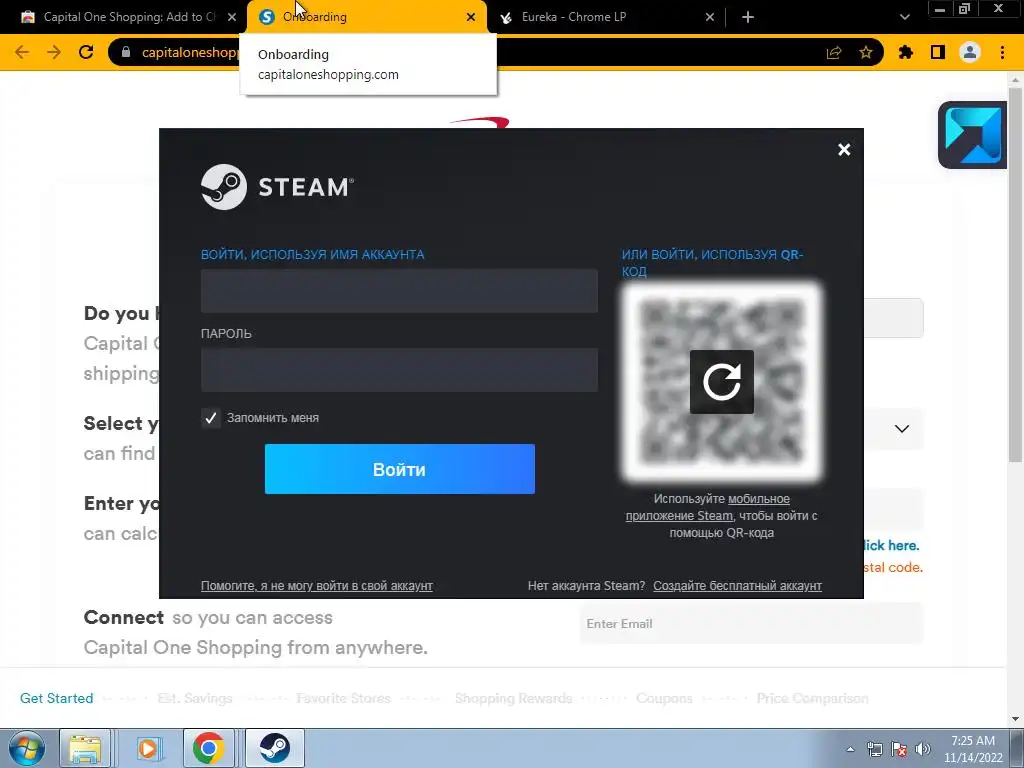Click the network tray icon
The width and height of the screenshot is (1024, 768).
click(x=874, y=749)
